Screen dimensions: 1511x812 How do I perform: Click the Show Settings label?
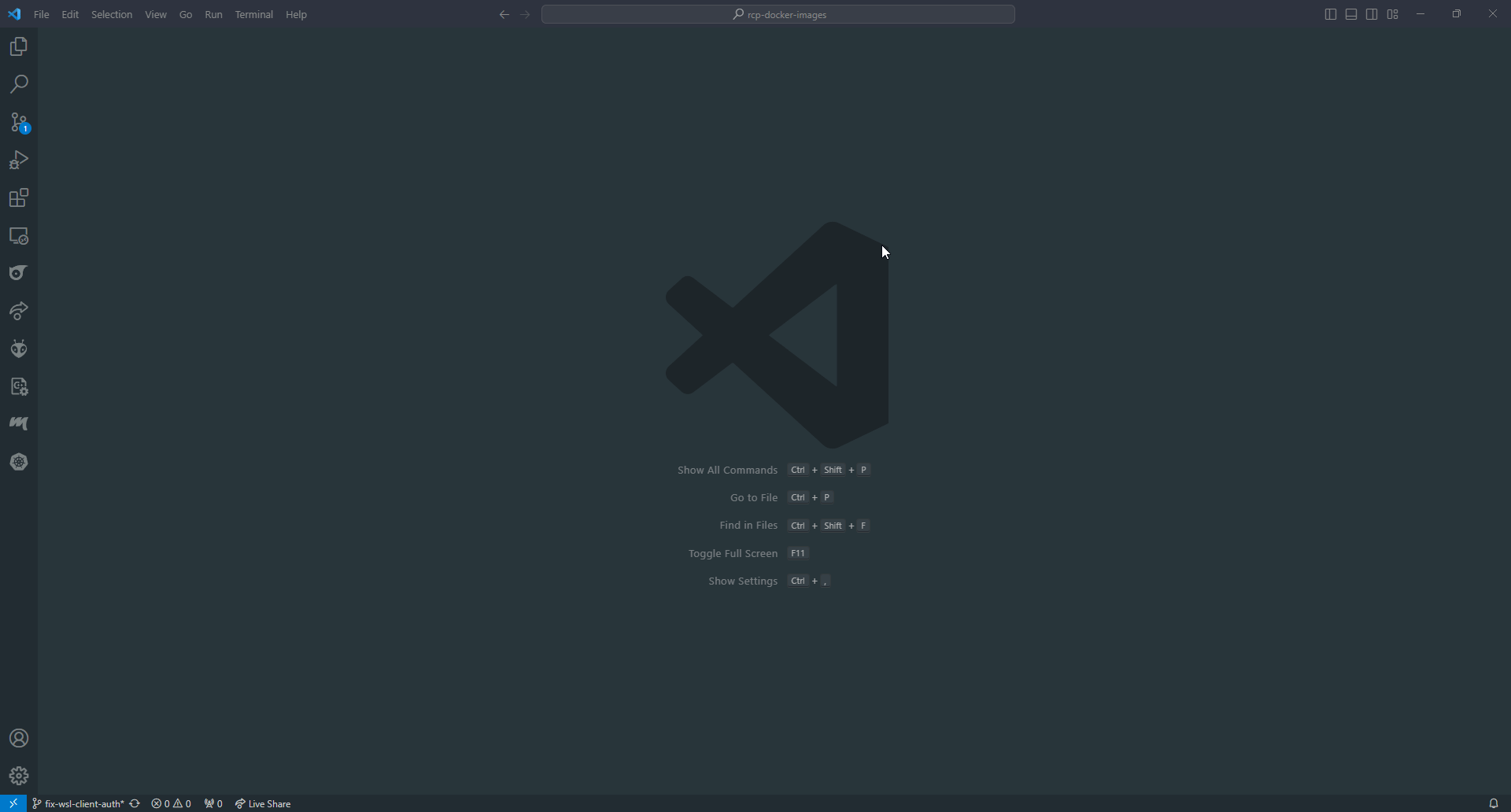(x=743, y=581)
